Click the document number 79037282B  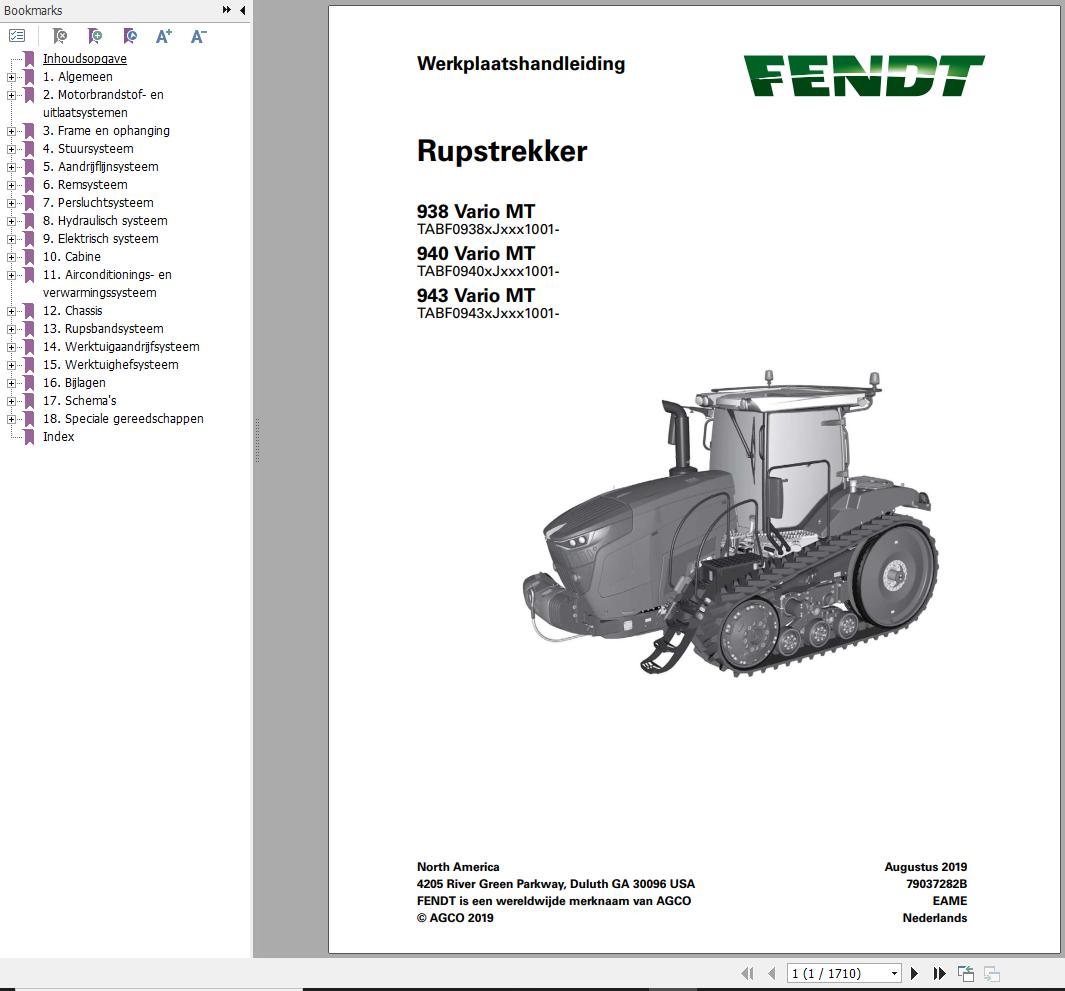[x=936, y=884]
